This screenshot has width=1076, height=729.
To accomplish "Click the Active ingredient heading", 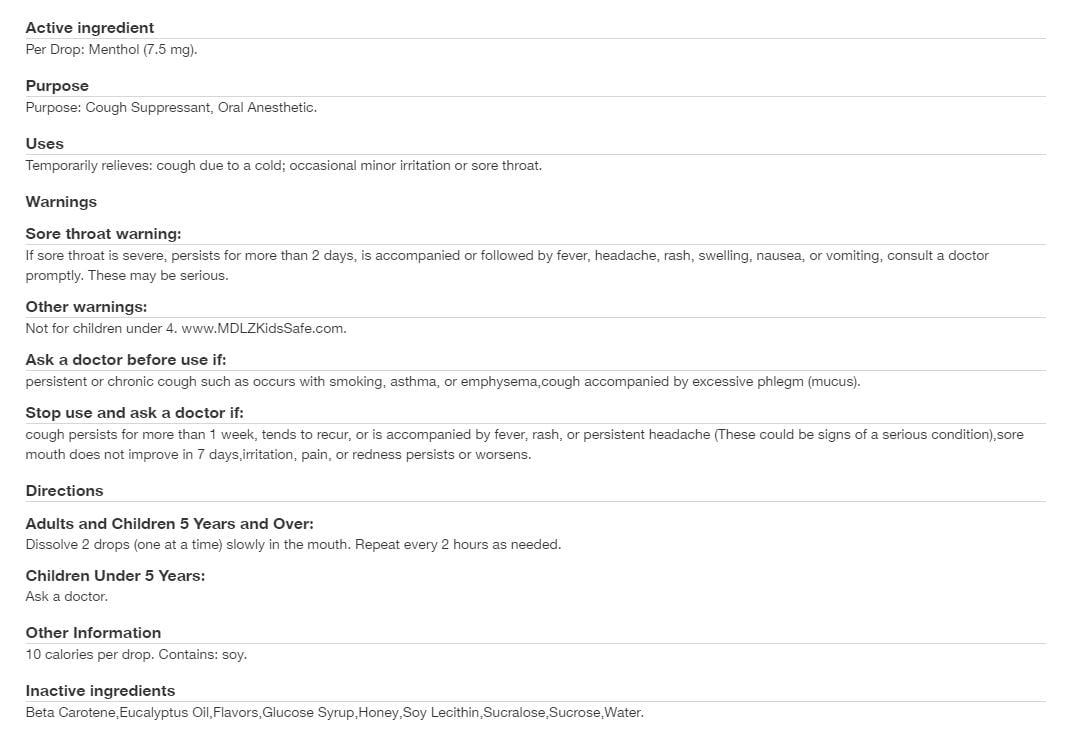I will (x=90, y=28).
